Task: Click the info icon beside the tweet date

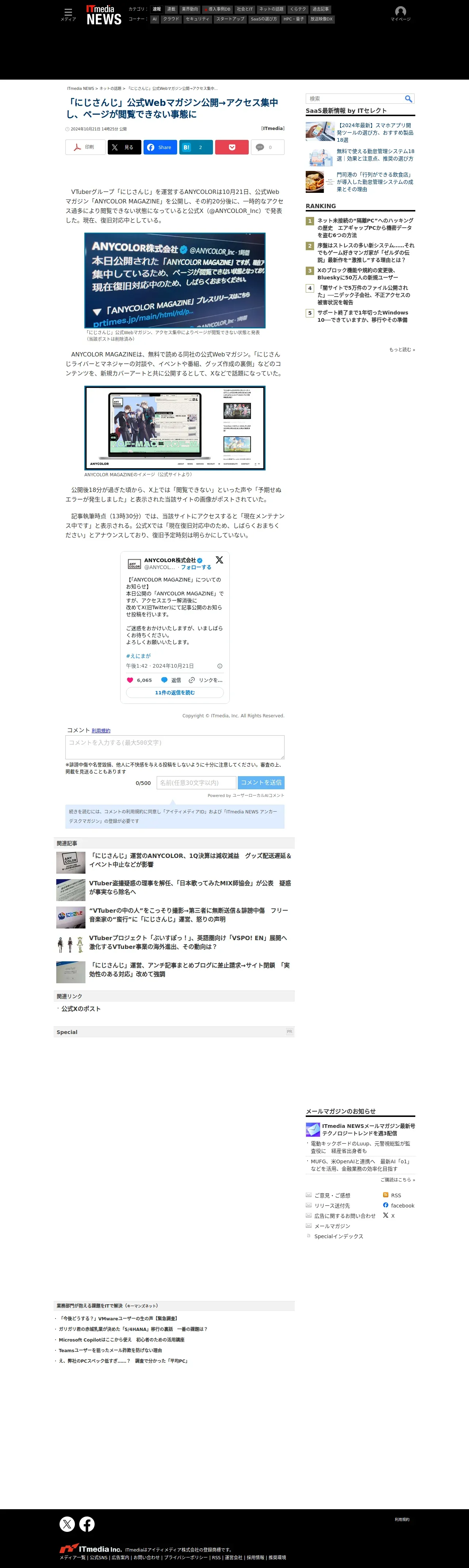Action: 220,666
